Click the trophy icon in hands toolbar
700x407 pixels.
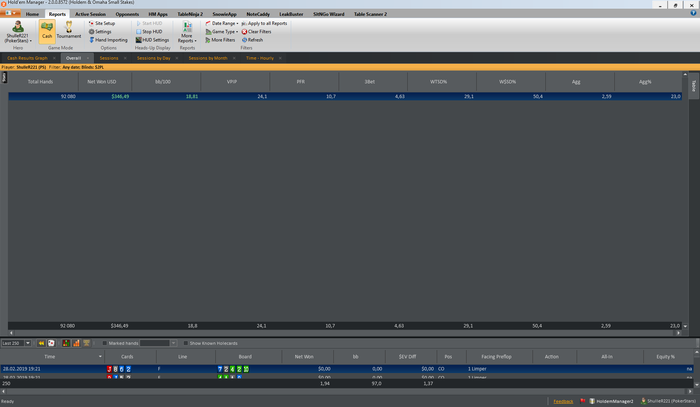point(87,343)
